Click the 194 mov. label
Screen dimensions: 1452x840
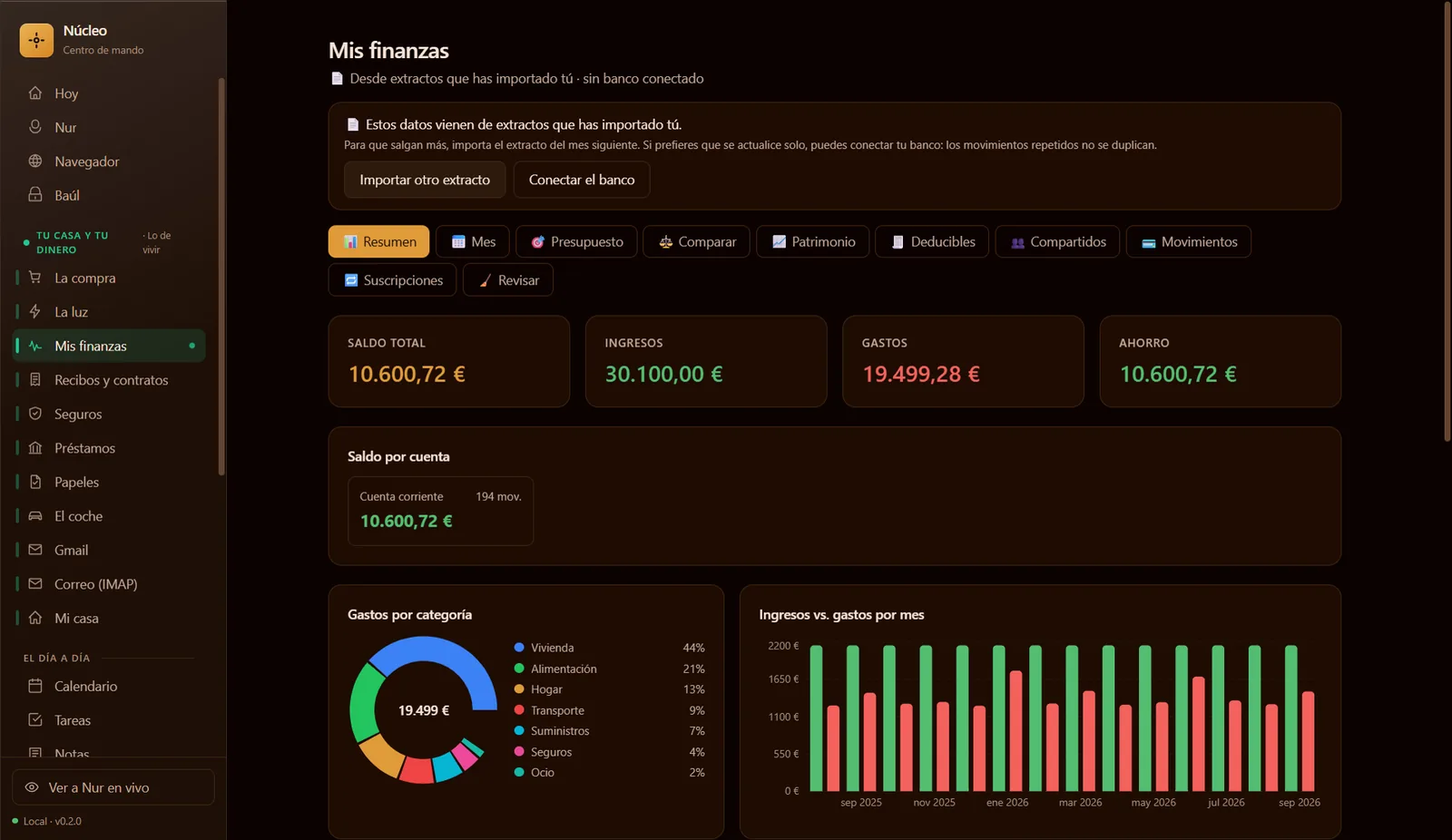pyautogui.click(x=498, y=496)
